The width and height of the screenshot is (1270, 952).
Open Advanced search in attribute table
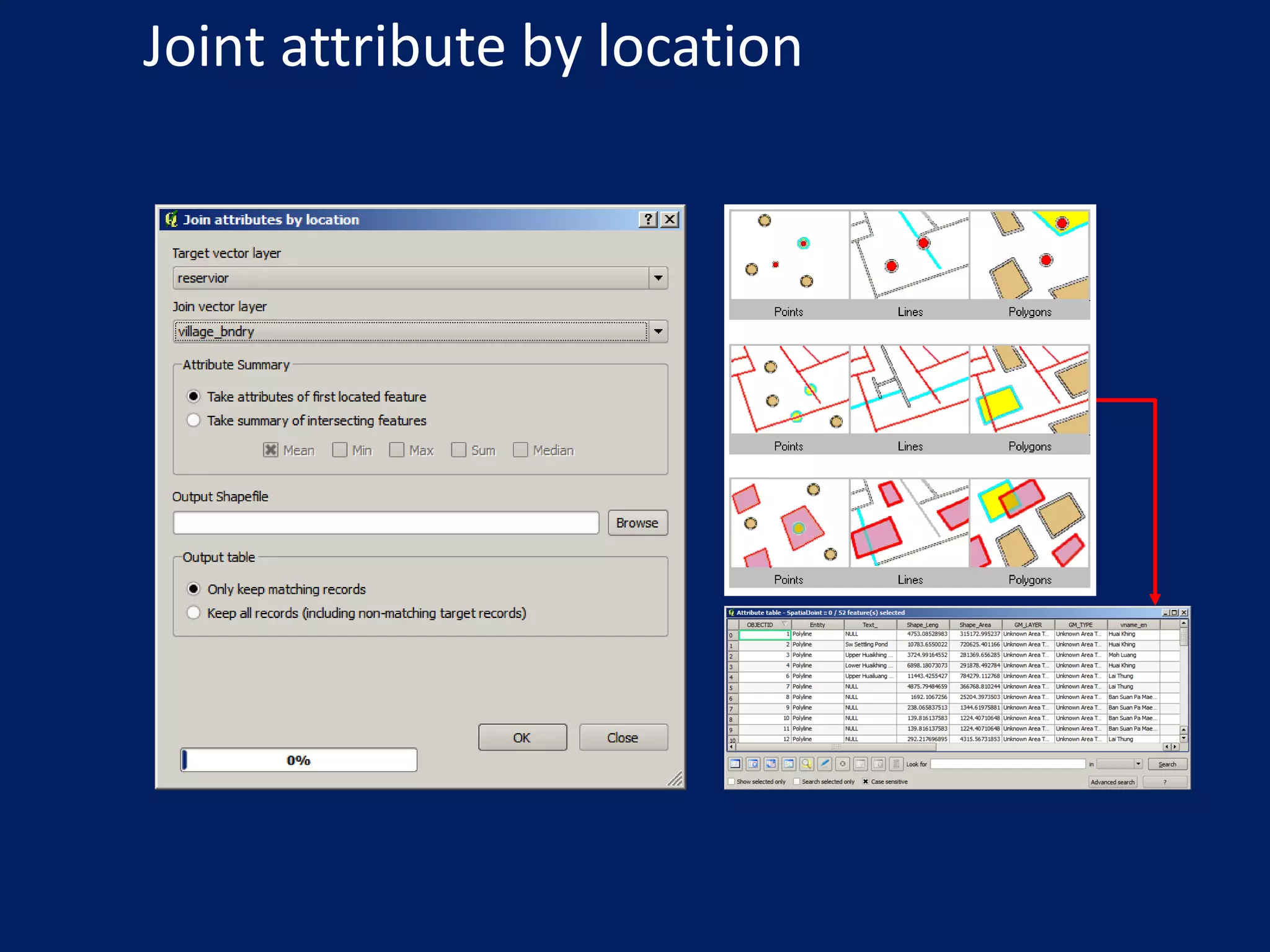(1113, 782)
